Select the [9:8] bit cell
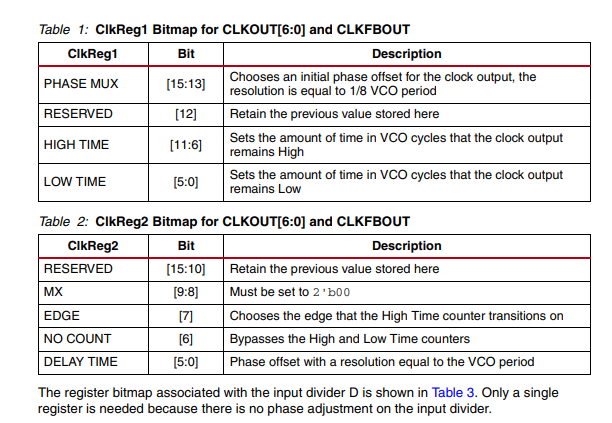 click(x=186, y=292)
